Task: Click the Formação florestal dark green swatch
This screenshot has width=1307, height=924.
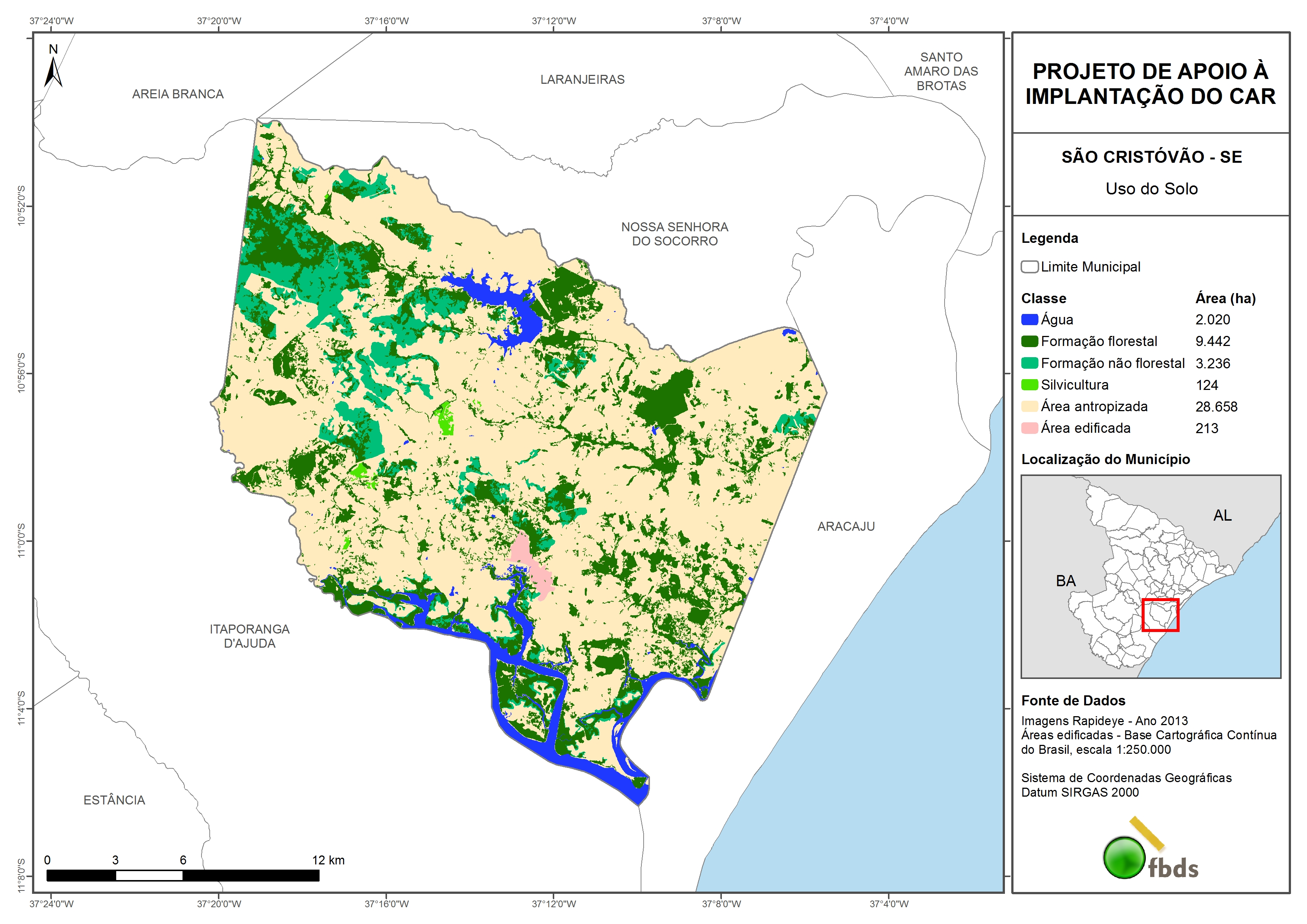Action: (x=1029, y=342)
